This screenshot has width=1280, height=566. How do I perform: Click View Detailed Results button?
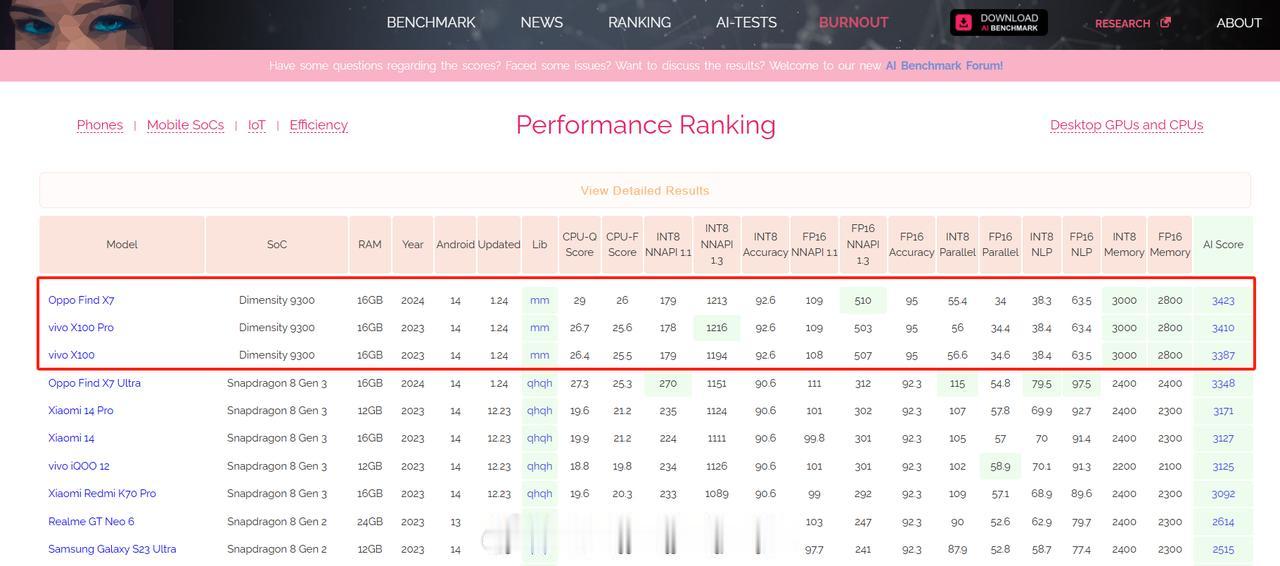click(645, 190)
